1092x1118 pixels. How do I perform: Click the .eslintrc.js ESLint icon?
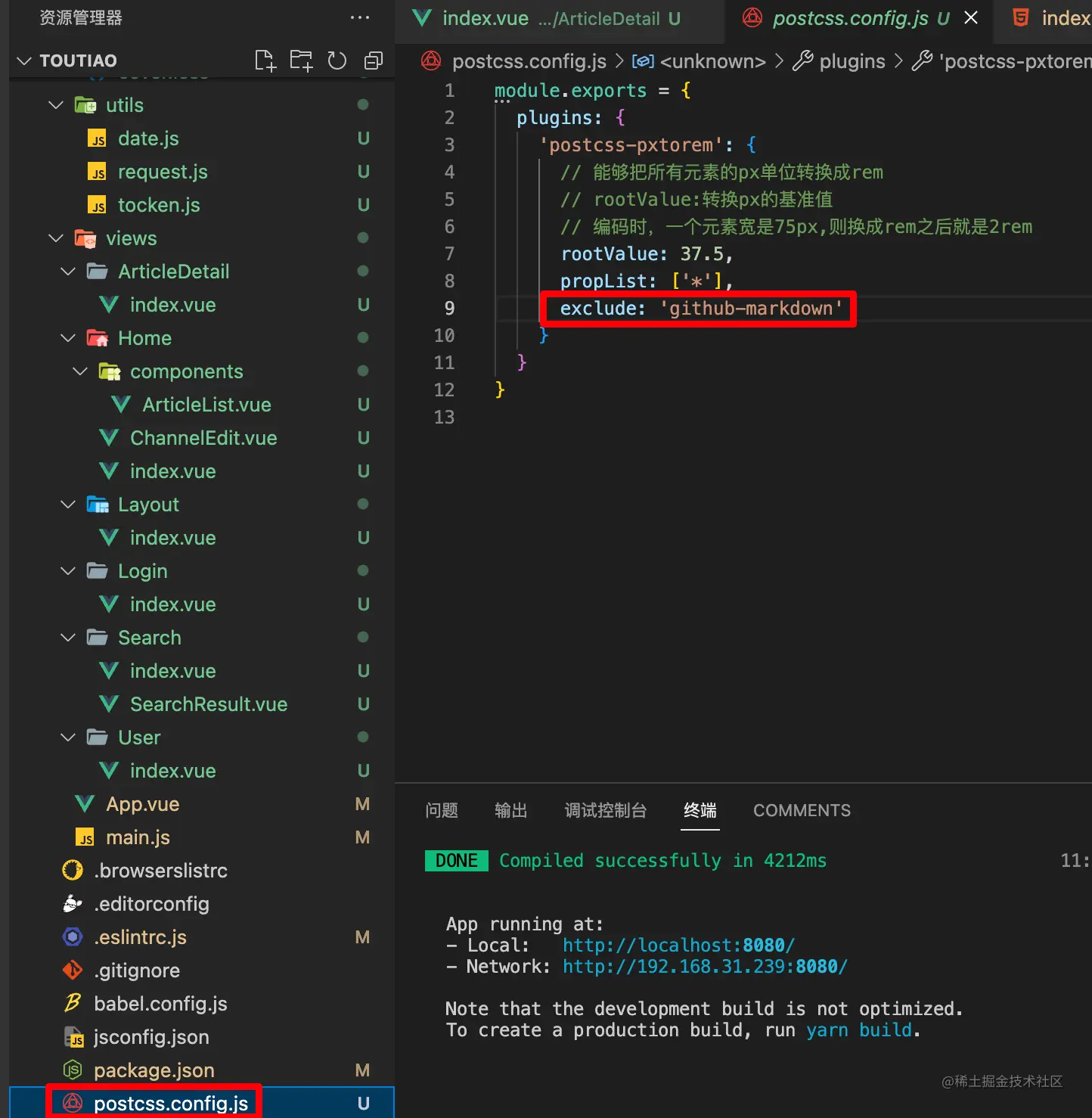(x=73, y=937)
